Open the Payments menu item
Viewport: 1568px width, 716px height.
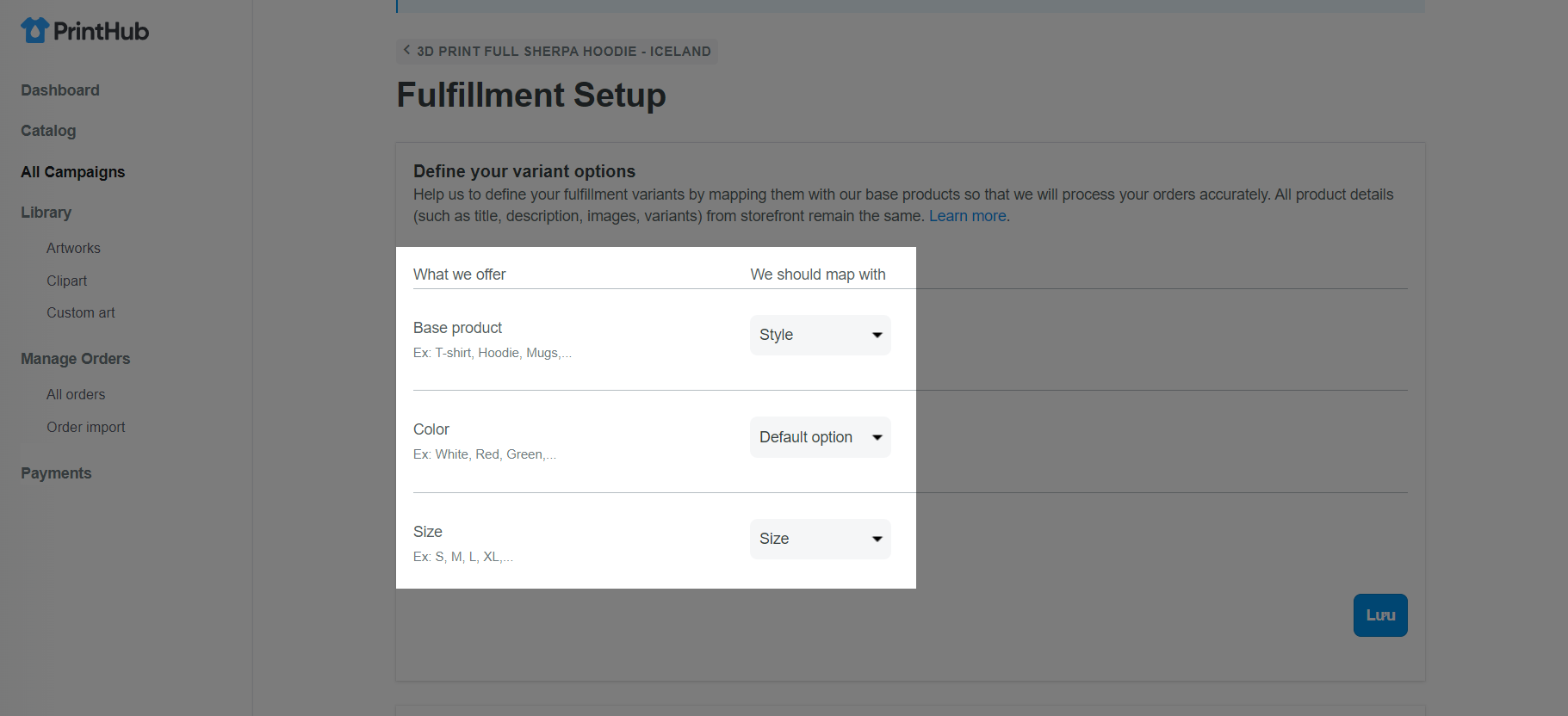(56, 473)
